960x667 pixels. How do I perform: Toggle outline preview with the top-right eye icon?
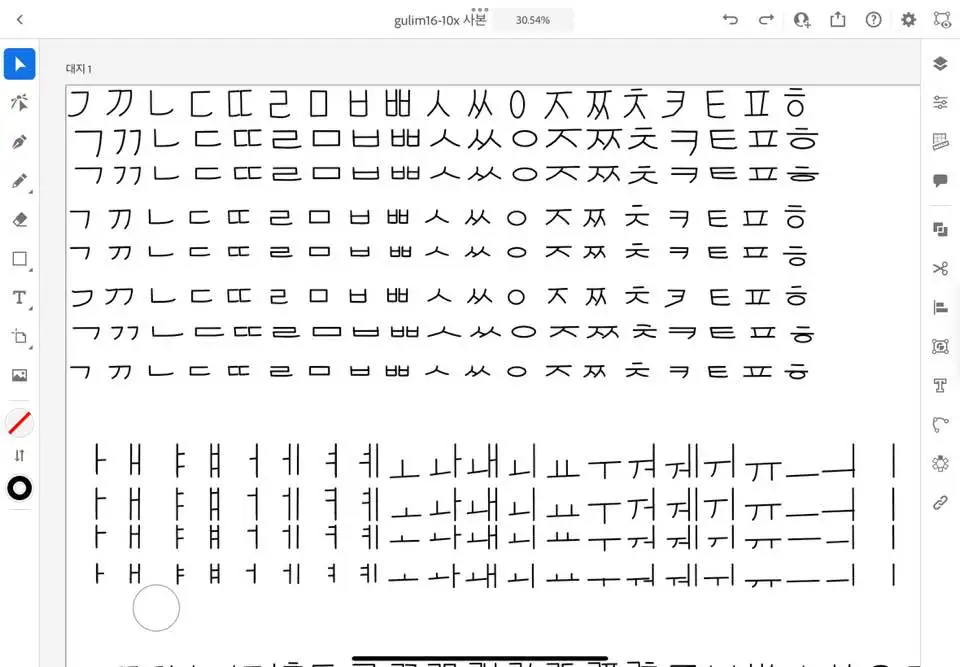(x=941, y=19)
